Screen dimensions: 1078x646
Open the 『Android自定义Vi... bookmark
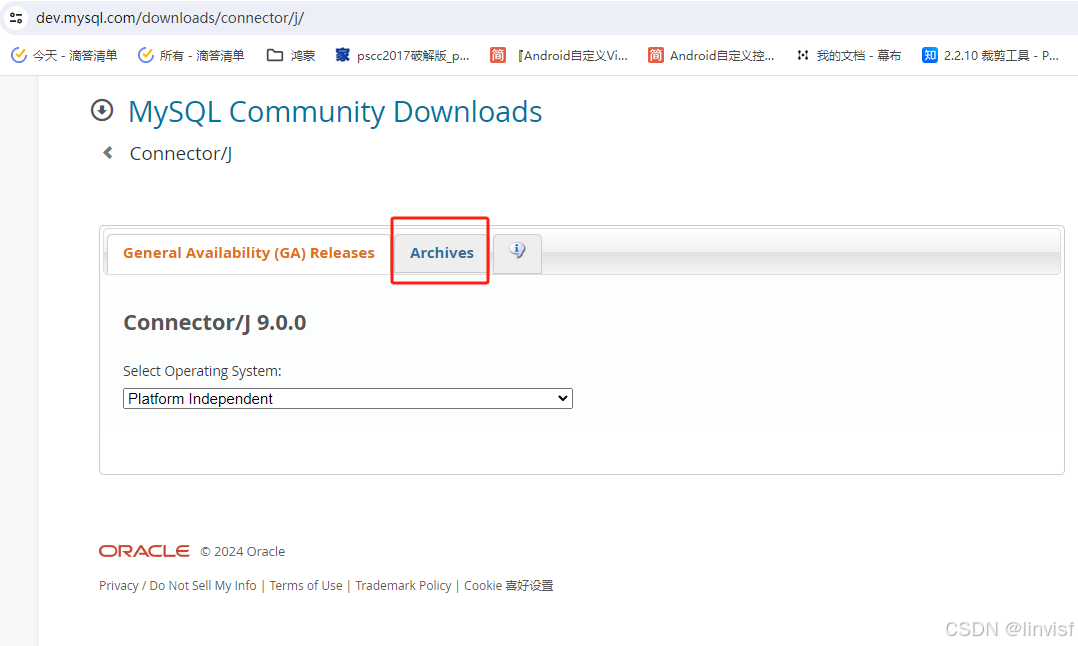[x=559, y=56]
